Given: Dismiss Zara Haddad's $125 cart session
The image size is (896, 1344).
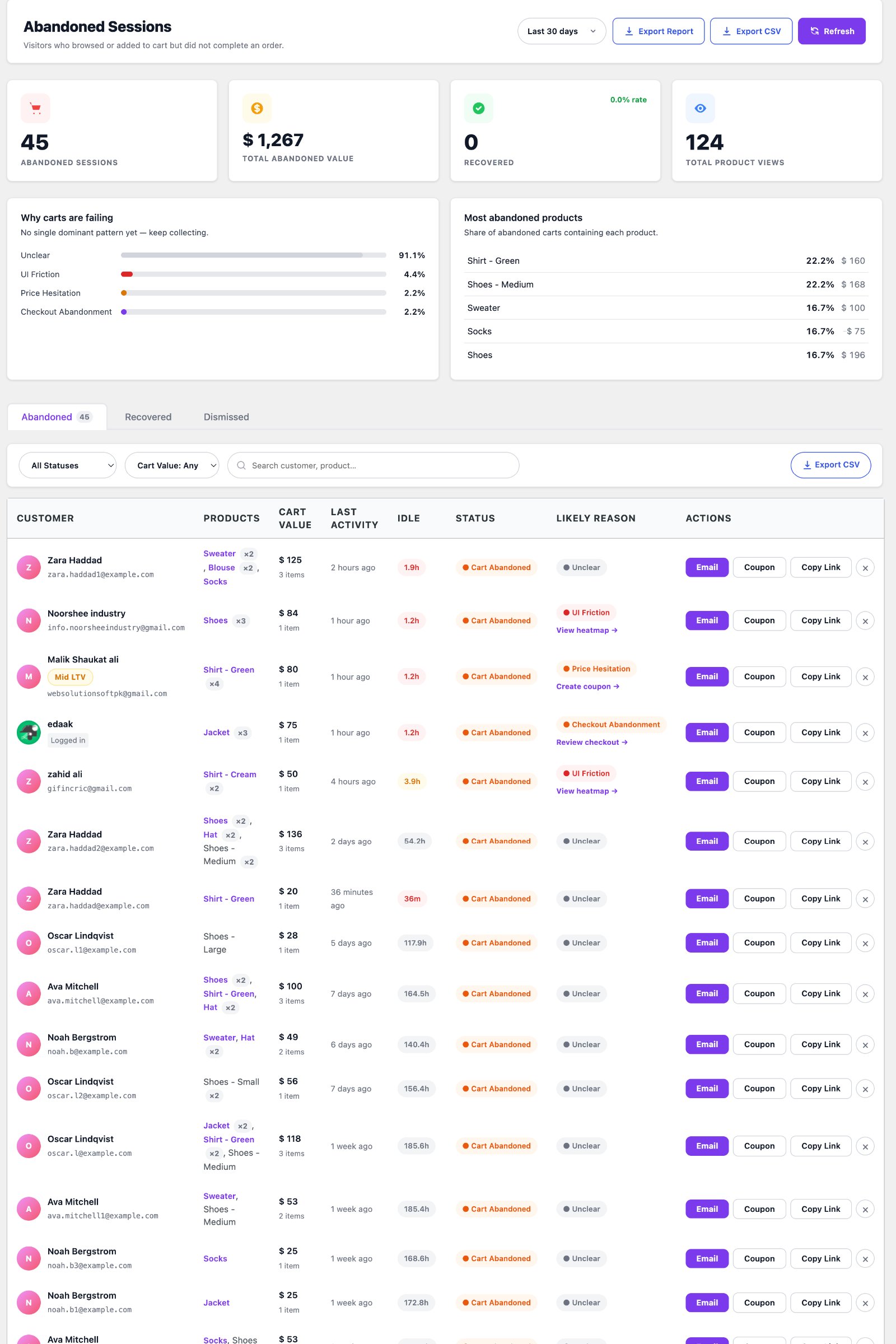Looking at the screenshot, I should [x=865, y=568].
